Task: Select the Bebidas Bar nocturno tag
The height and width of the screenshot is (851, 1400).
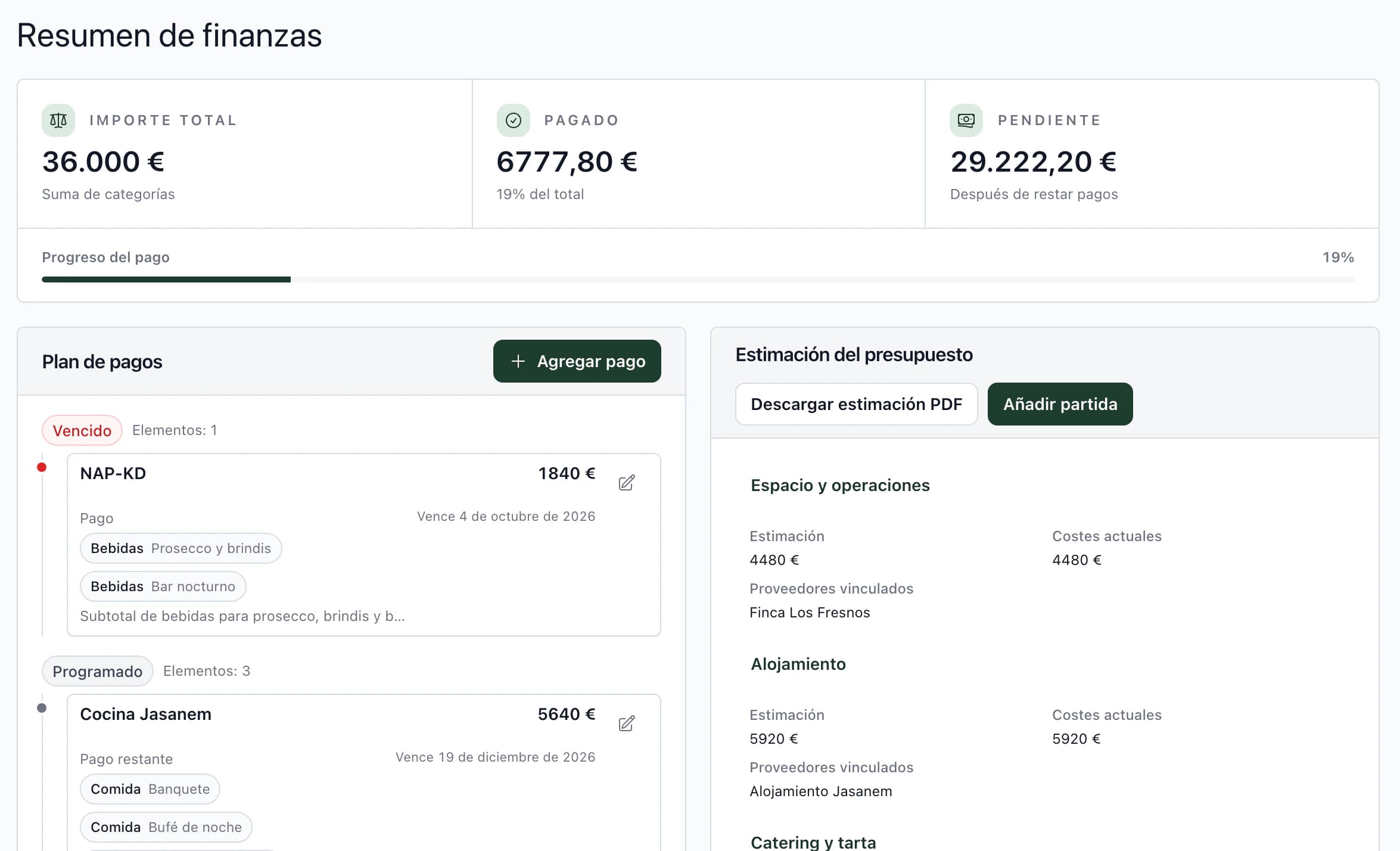Action: 163,586
